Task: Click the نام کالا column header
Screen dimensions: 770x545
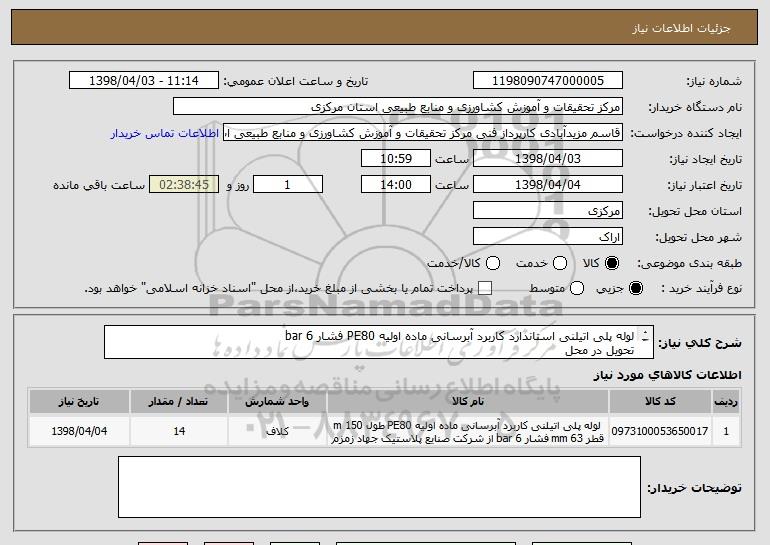Action: [468, 402]
